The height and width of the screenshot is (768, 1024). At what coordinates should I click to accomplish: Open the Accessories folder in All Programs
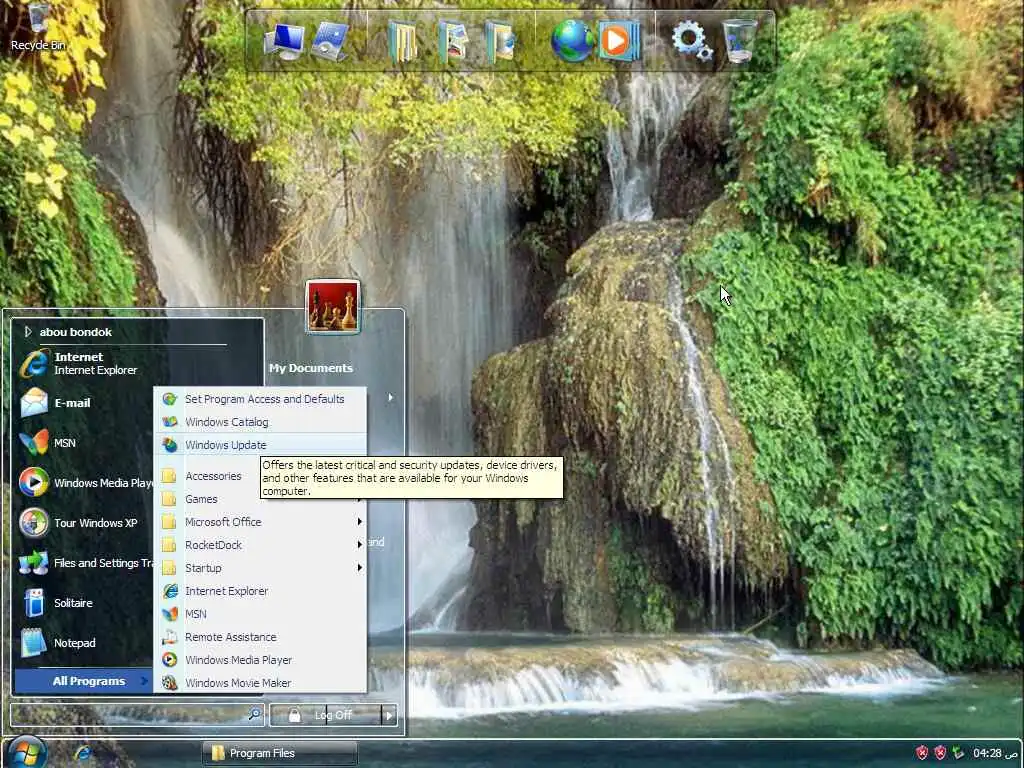208,476
